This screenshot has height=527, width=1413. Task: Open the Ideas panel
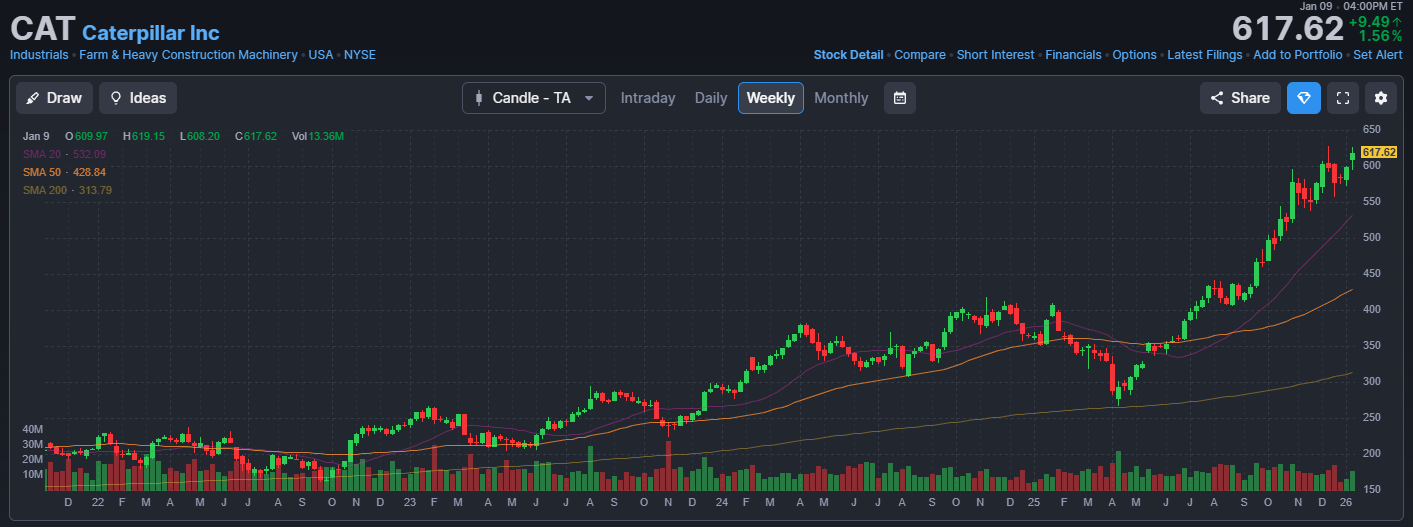click(138, 98)
